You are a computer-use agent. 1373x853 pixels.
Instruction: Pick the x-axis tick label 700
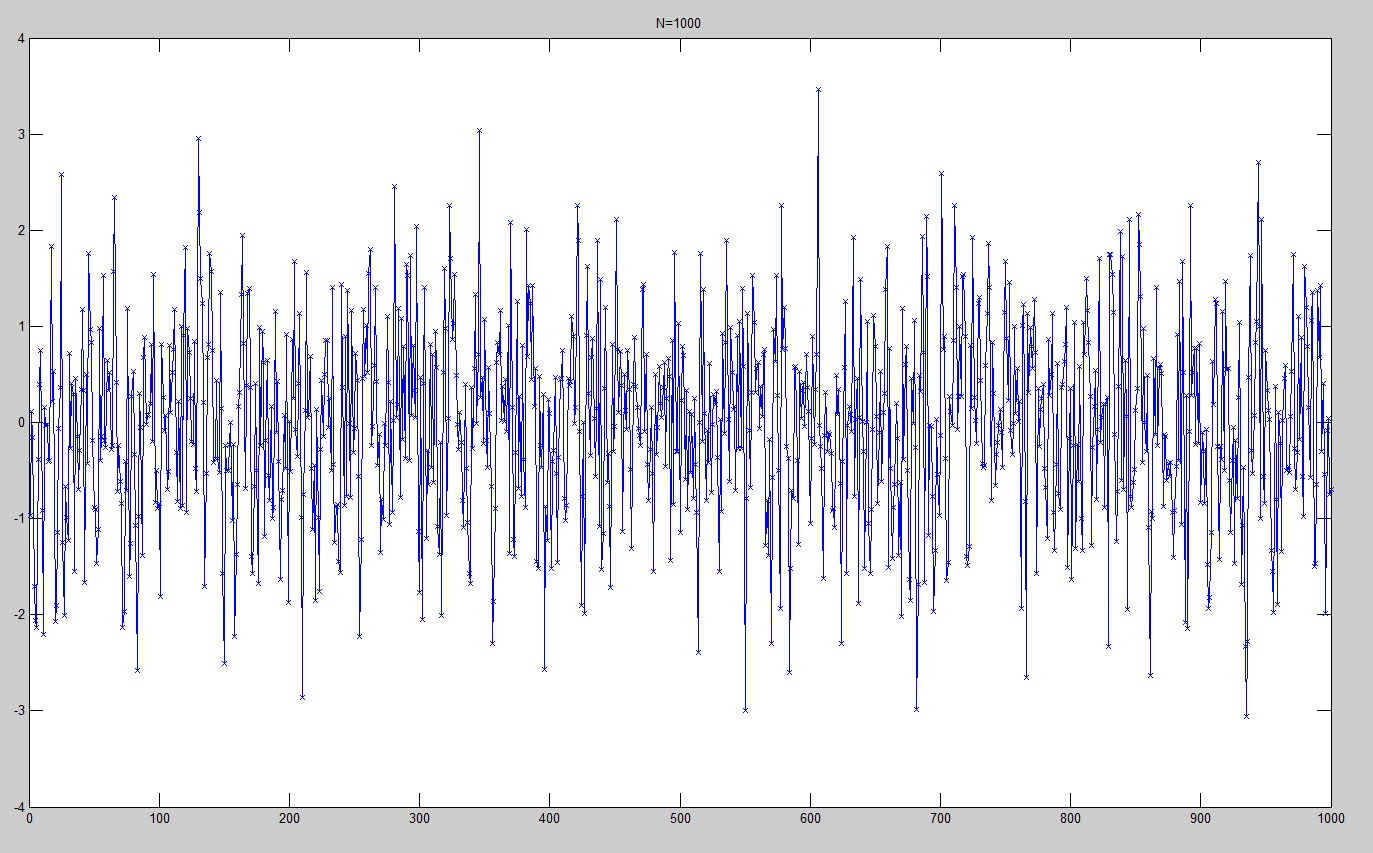pos(940,817)
